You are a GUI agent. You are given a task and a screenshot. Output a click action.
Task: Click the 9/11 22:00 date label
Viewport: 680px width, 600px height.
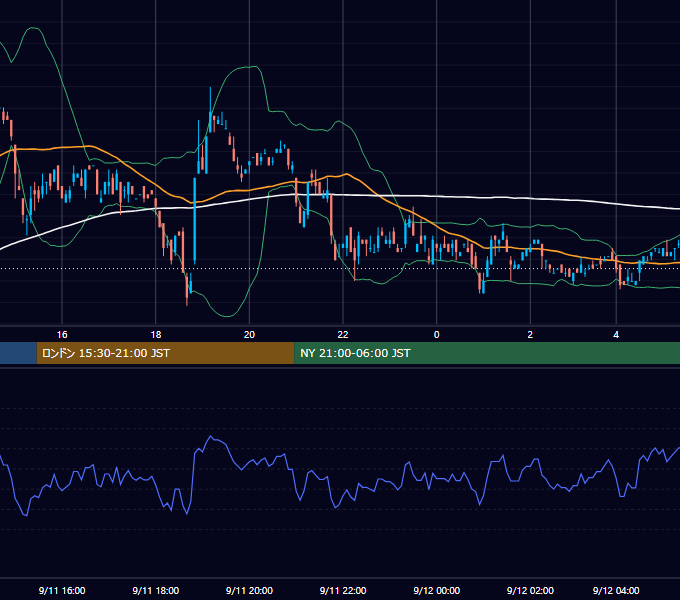343,590
